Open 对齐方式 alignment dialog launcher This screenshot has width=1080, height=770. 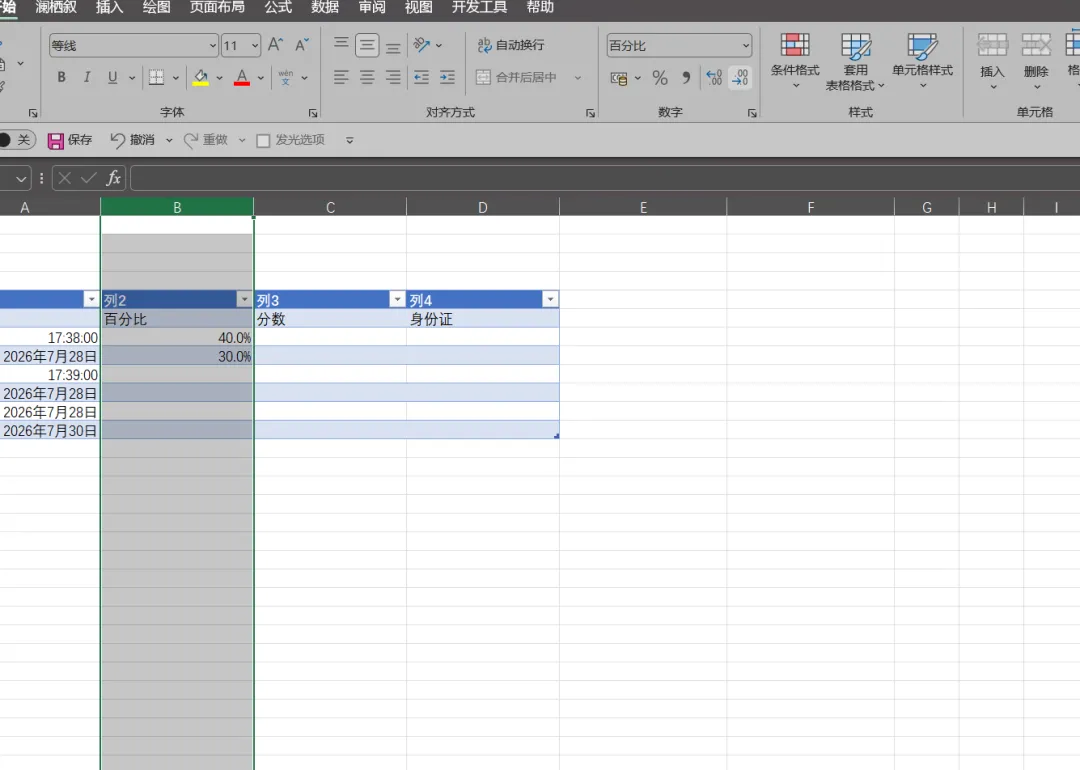590,113
